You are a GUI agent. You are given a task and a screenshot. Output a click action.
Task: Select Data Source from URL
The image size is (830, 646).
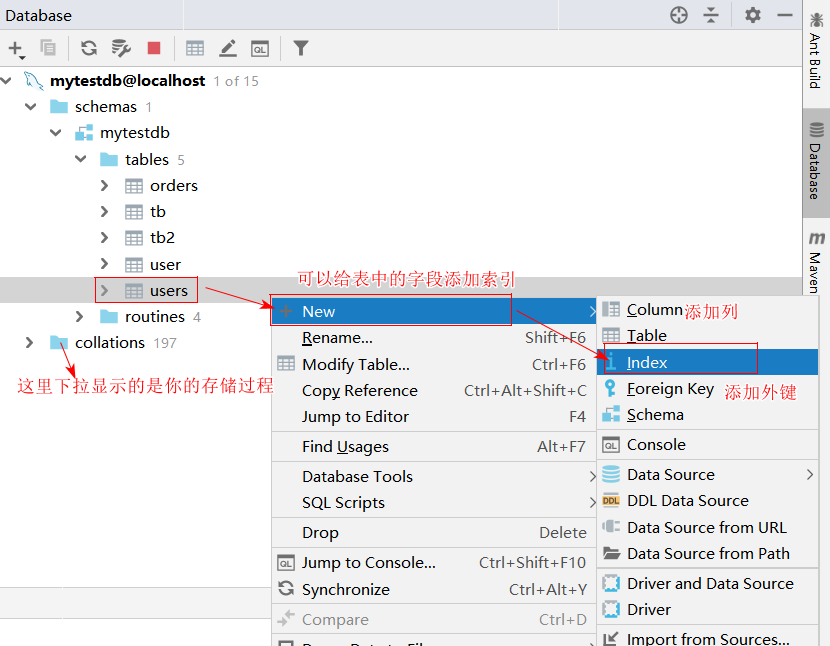(x=708, y=527)
